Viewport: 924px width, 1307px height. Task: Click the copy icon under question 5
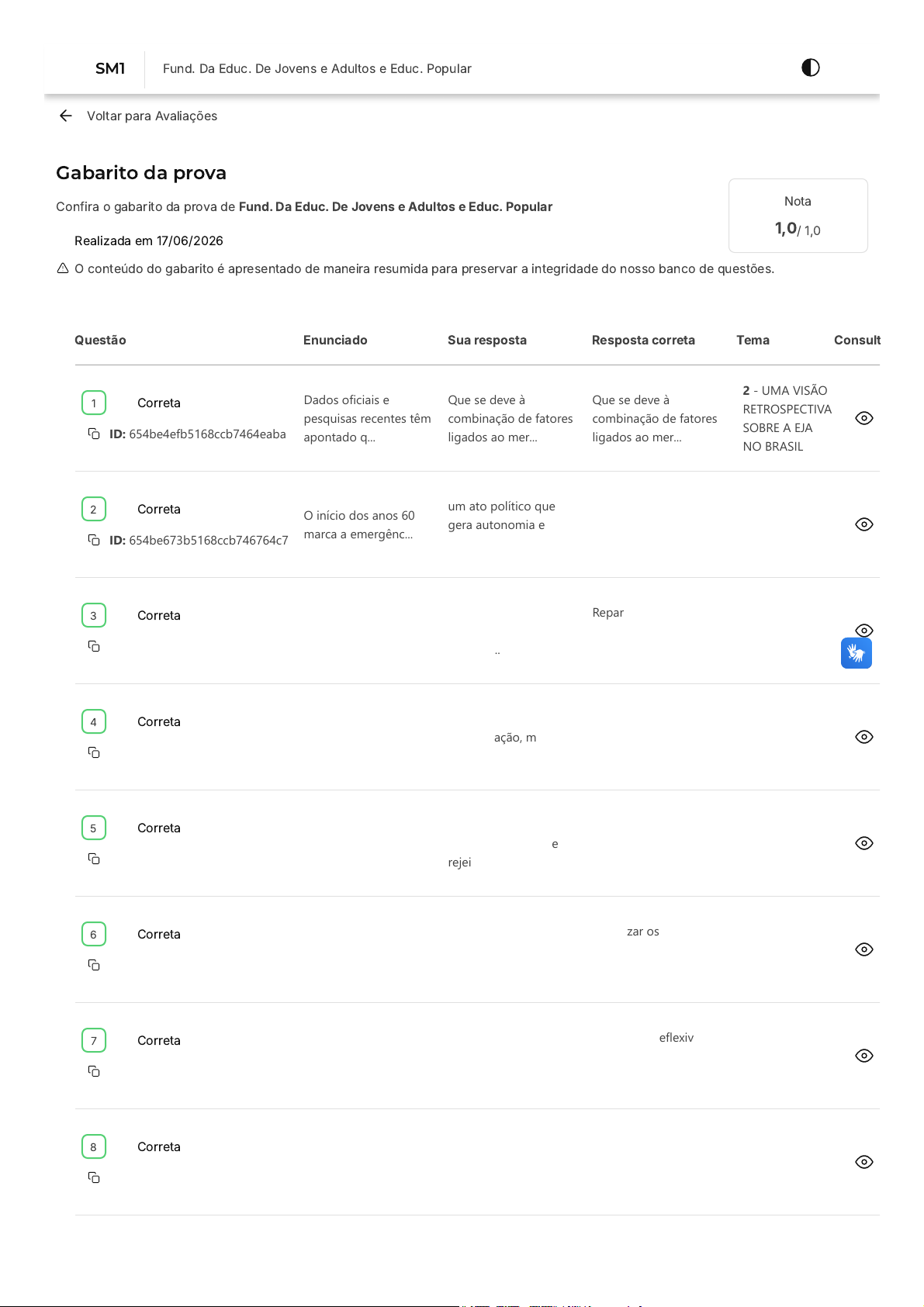(x=94, y=859)
